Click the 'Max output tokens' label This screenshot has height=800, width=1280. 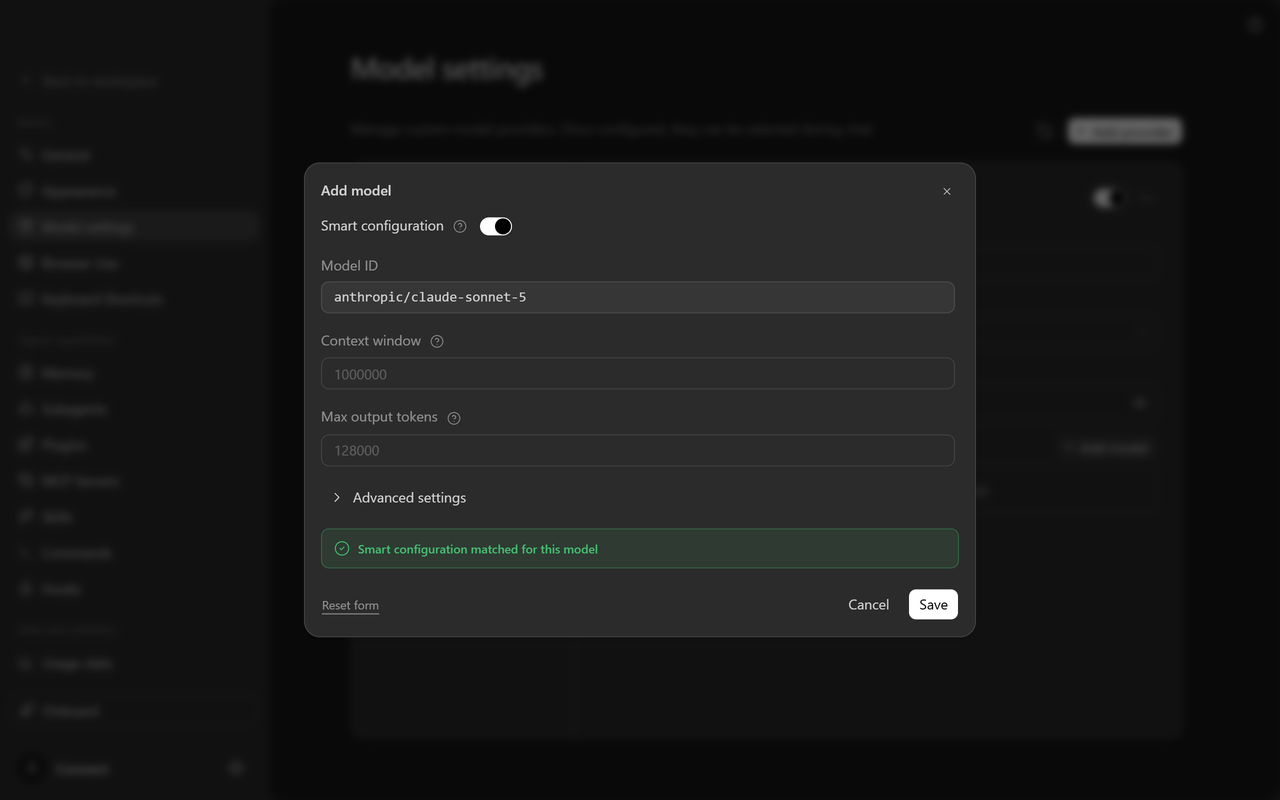coord(379,417)
